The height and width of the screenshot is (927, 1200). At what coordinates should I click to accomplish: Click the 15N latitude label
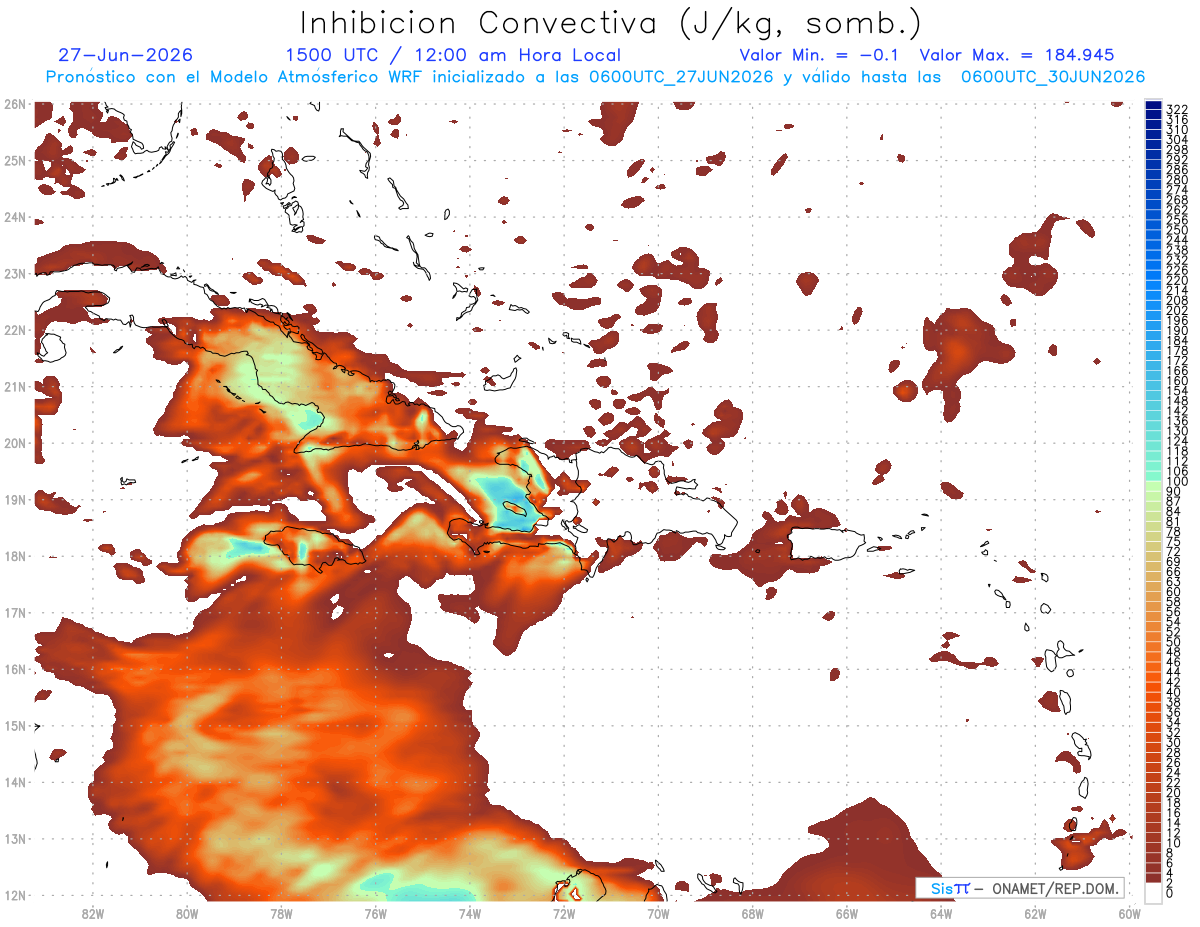coord(14,725)
